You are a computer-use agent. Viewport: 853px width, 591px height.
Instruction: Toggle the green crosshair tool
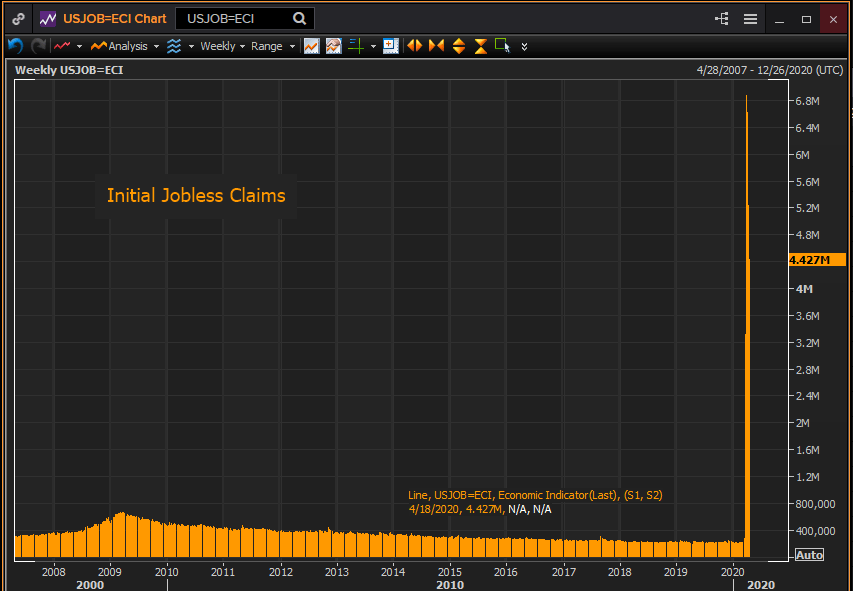pyautogui.click(x=356, y=46)
